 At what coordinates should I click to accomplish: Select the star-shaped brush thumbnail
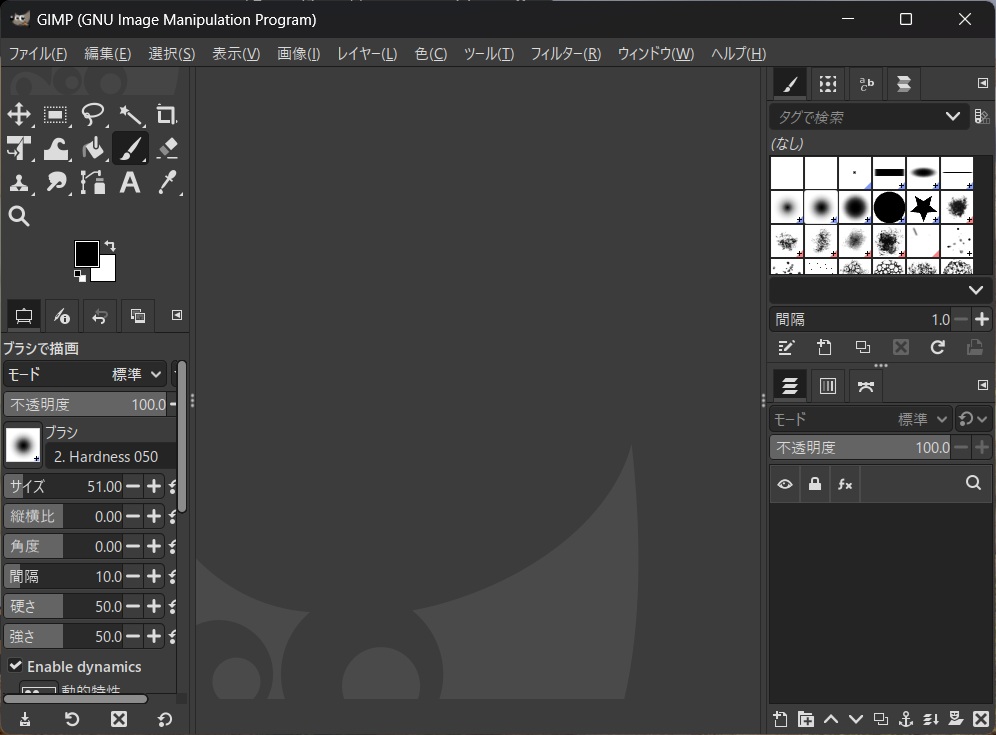click(x=923, y=207)
